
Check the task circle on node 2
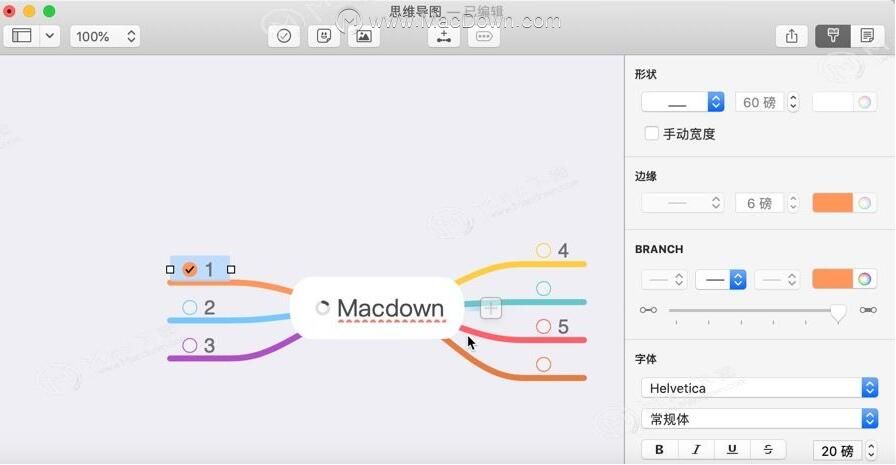click(x=190, y=307)
